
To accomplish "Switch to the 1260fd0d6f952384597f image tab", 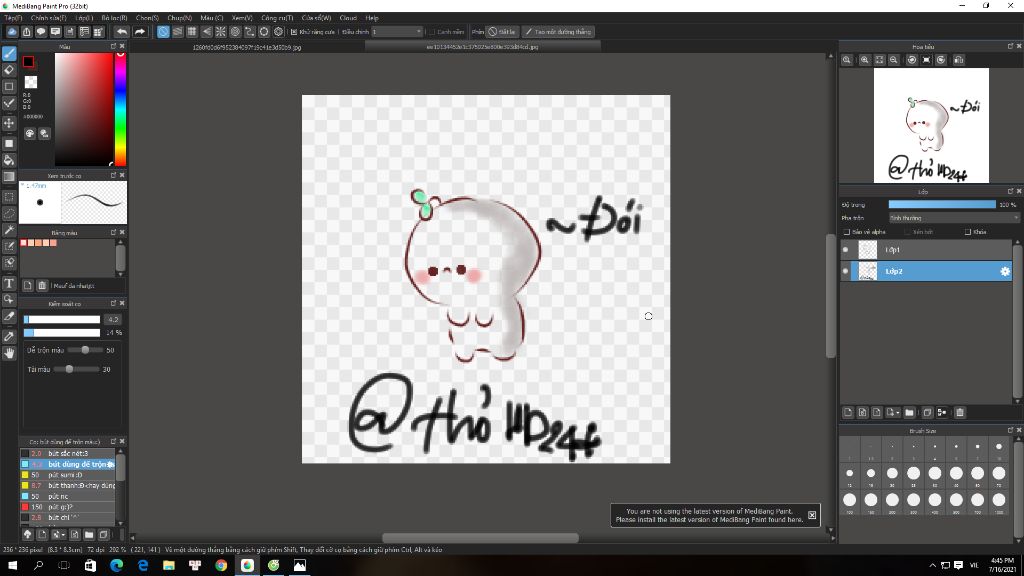I will [x=247, y=47].
